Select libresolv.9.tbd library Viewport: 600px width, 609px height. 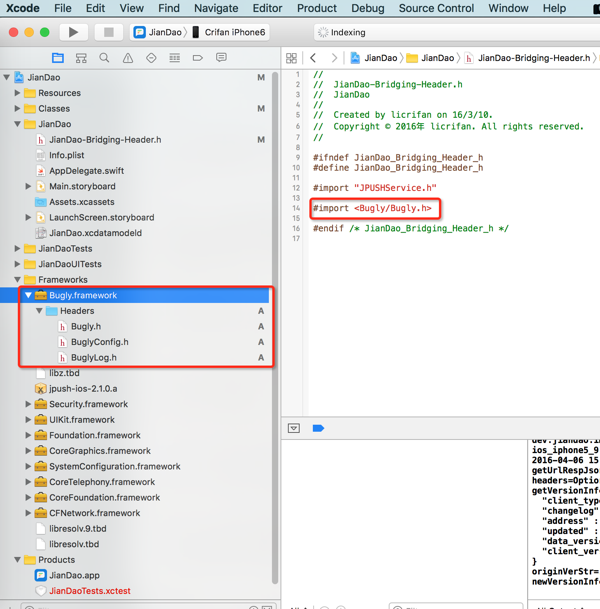tap(78, 529)
